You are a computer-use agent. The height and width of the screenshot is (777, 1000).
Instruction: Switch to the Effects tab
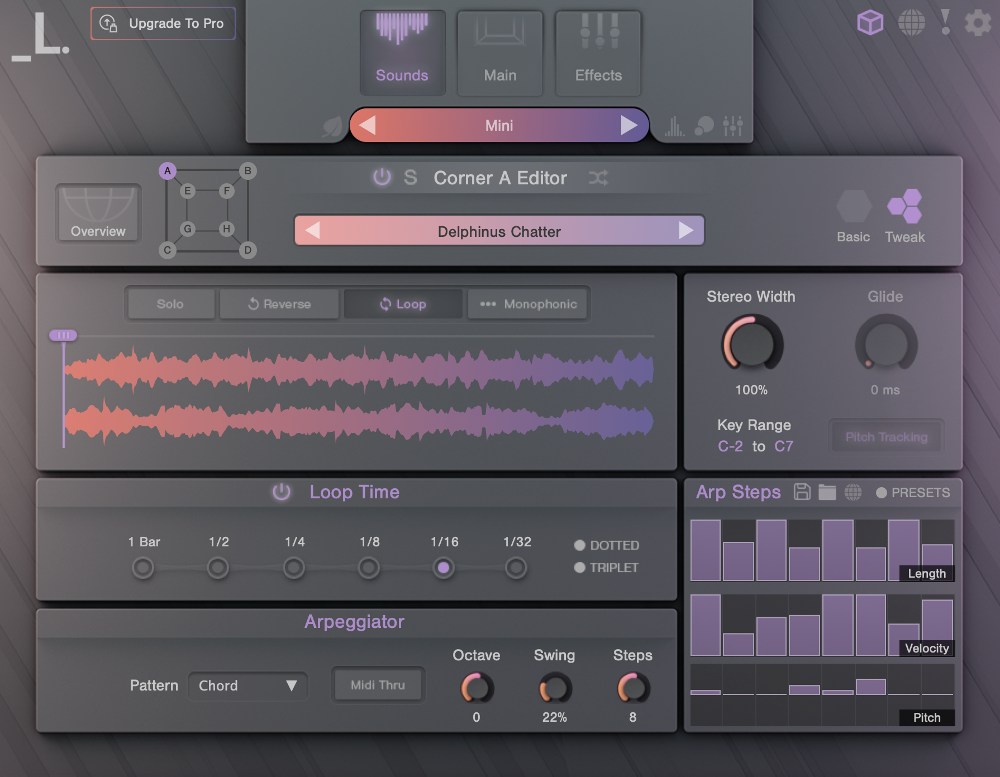click(x=597, y=52)
